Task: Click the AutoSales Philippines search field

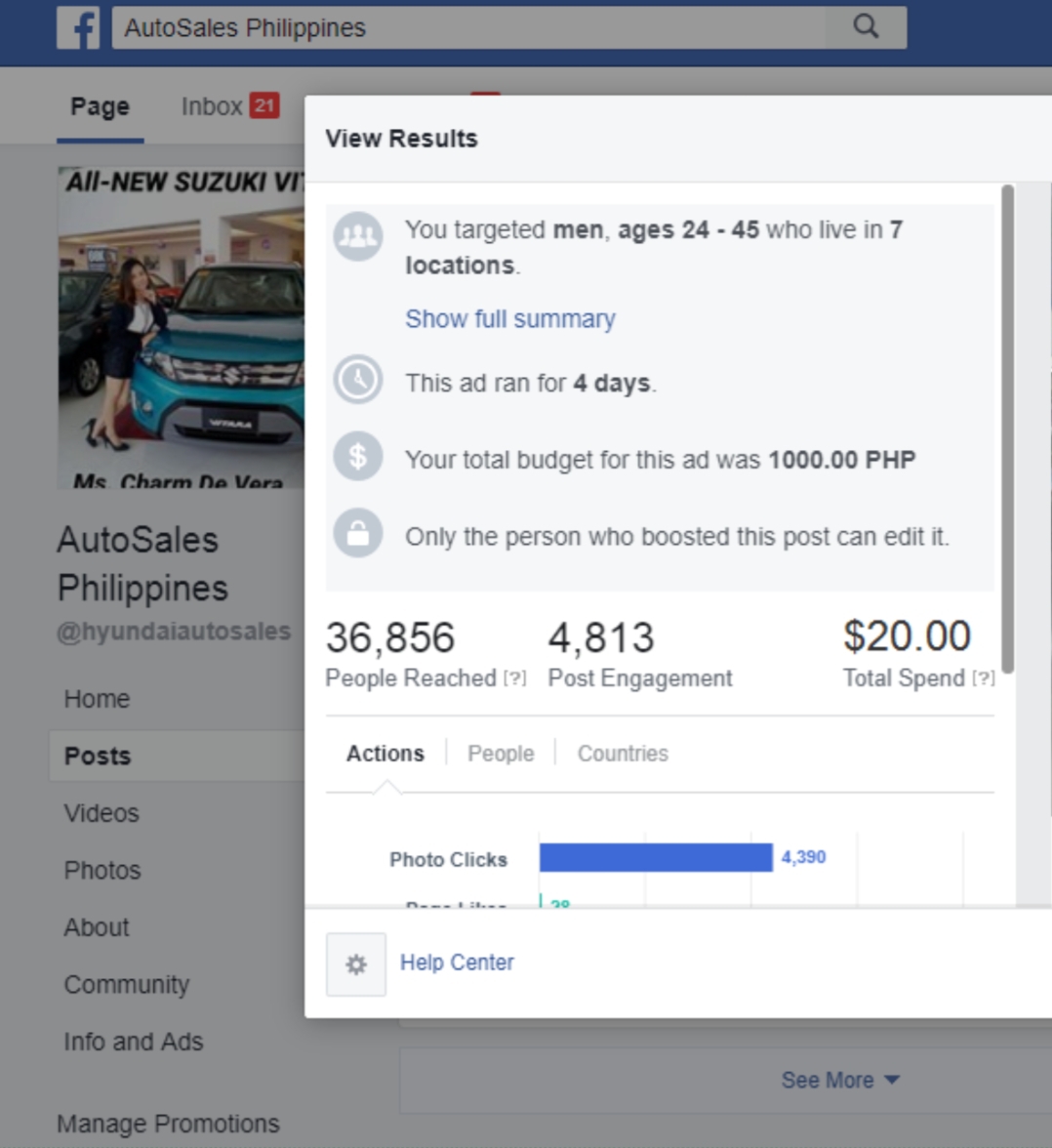Action: pos(468,27)
